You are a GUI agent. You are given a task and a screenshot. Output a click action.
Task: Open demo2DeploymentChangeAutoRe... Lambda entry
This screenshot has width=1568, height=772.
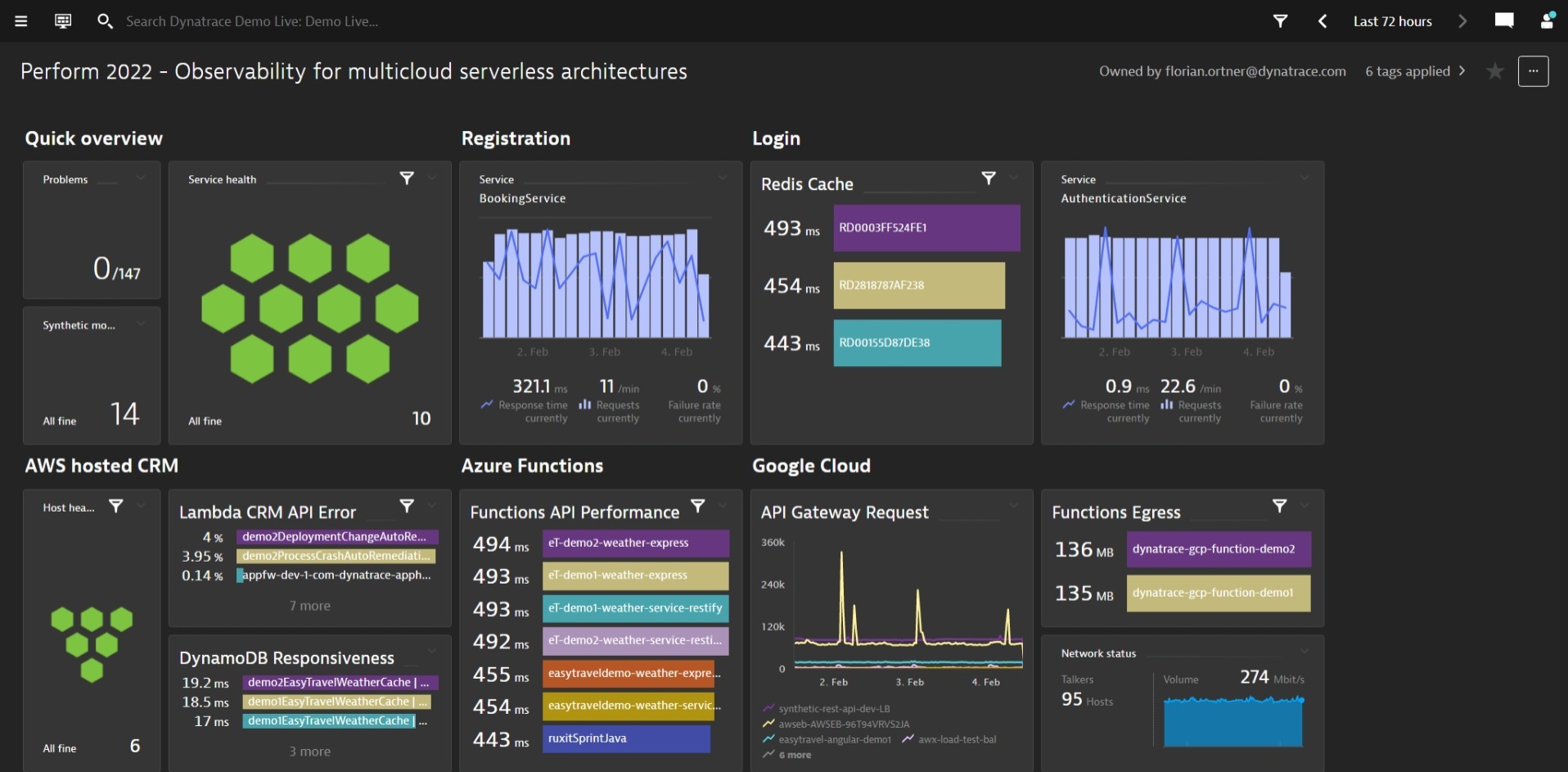coord(338,537)
